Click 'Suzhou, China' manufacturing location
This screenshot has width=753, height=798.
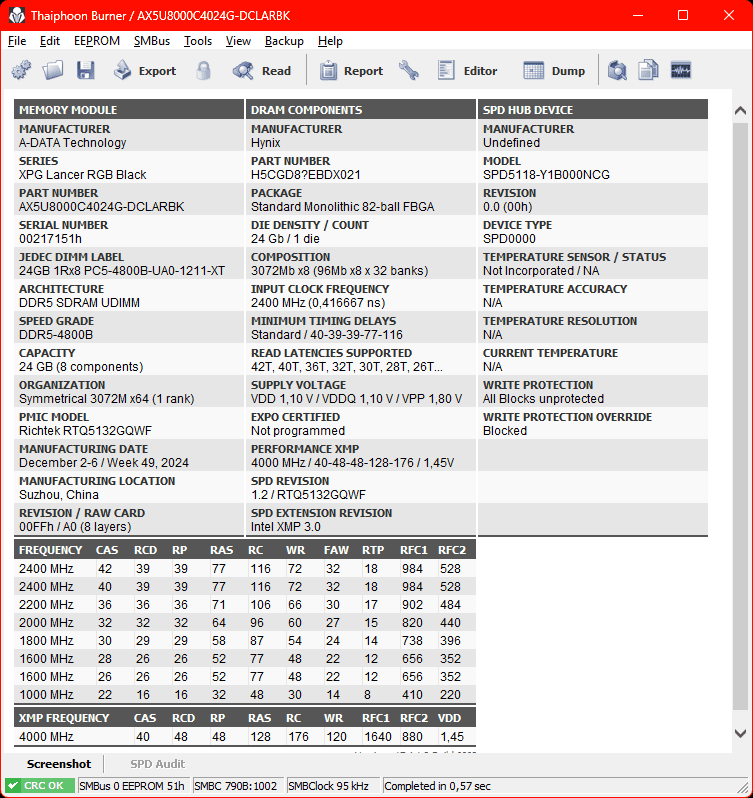pos(59,495)
